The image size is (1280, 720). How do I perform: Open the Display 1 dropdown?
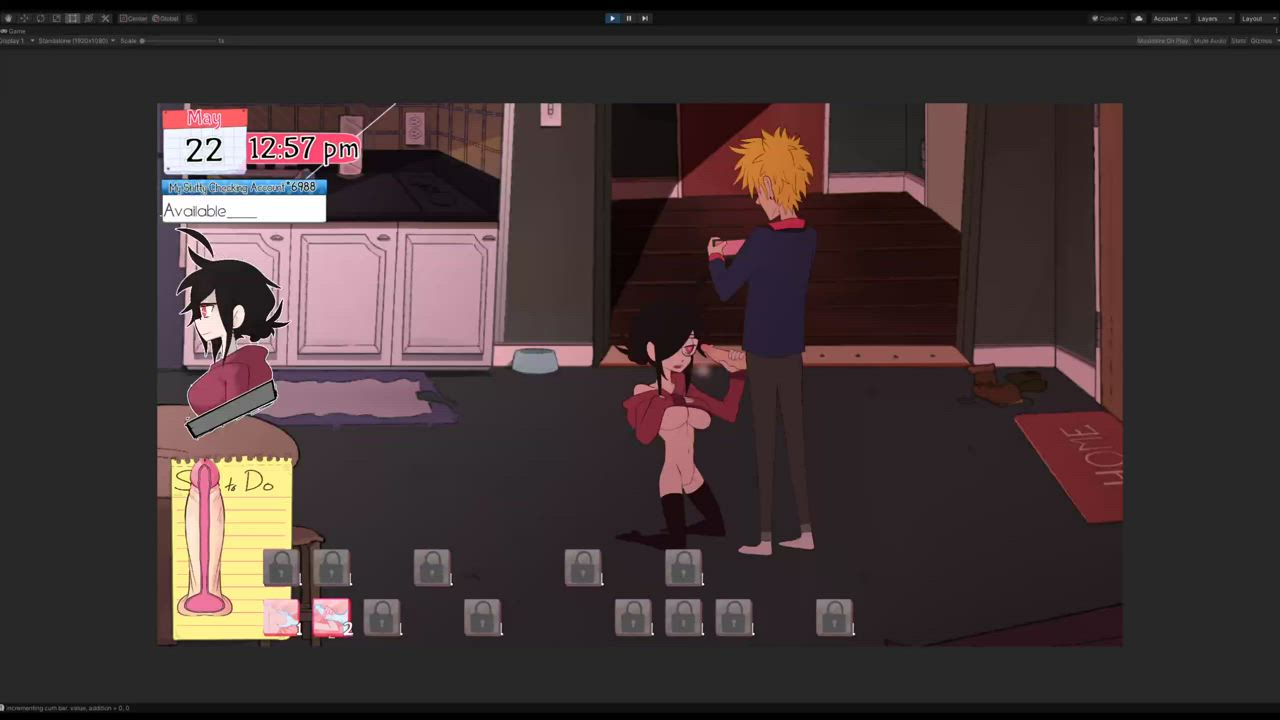point(17,41)
